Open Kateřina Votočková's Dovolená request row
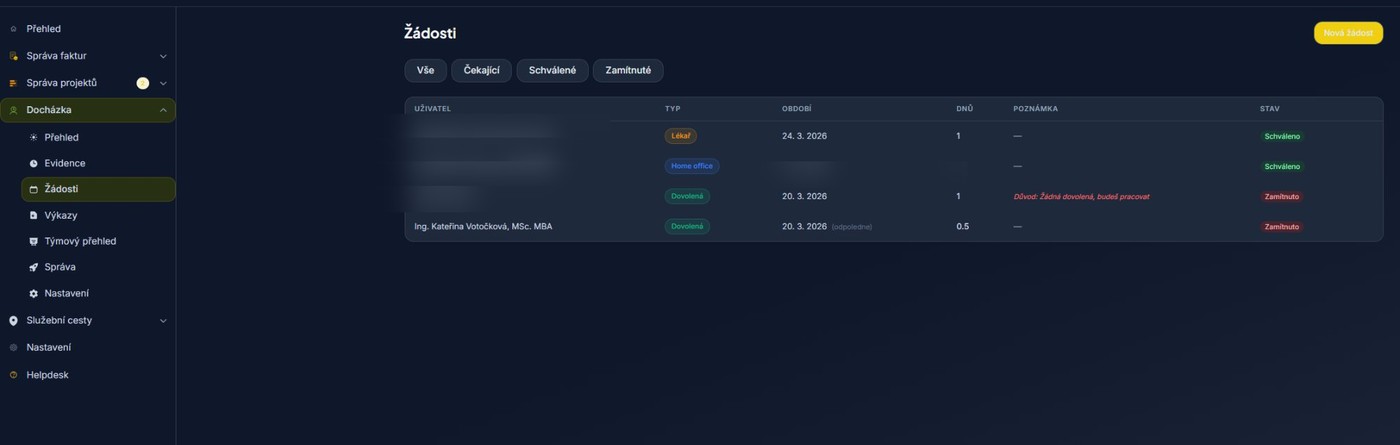 point(686,226)
